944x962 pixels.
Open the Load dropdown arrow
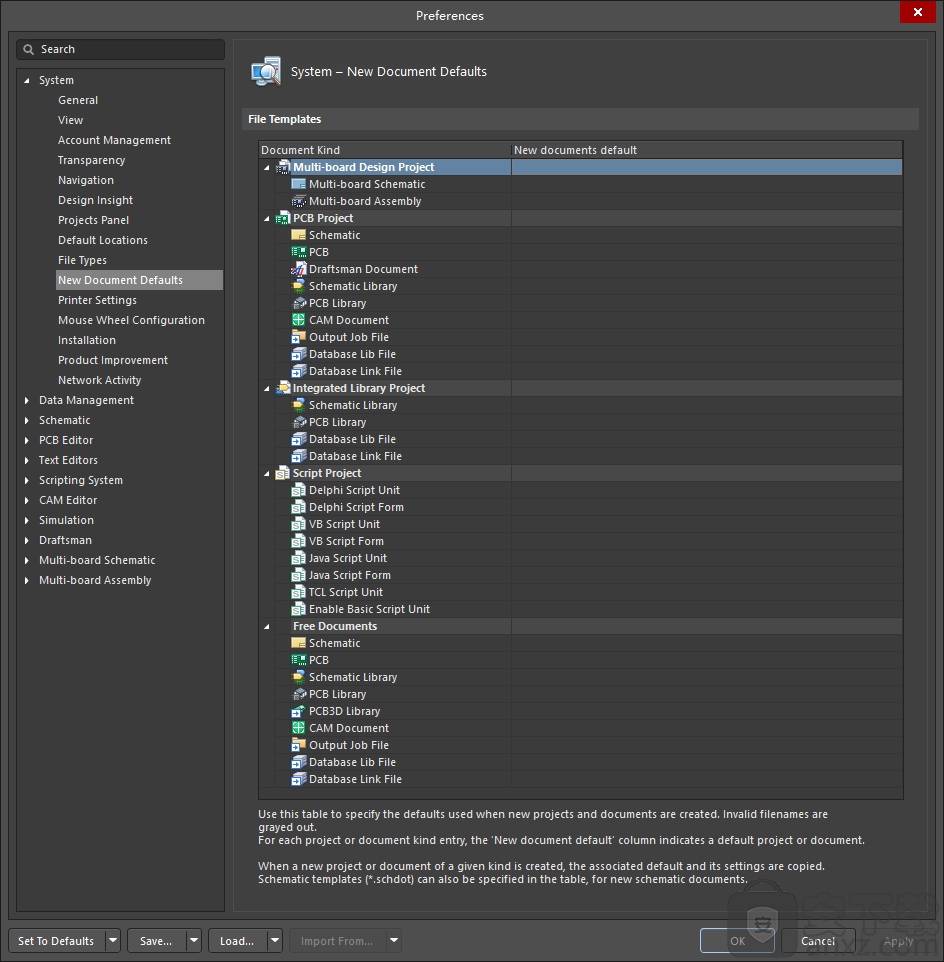[275, 941]
